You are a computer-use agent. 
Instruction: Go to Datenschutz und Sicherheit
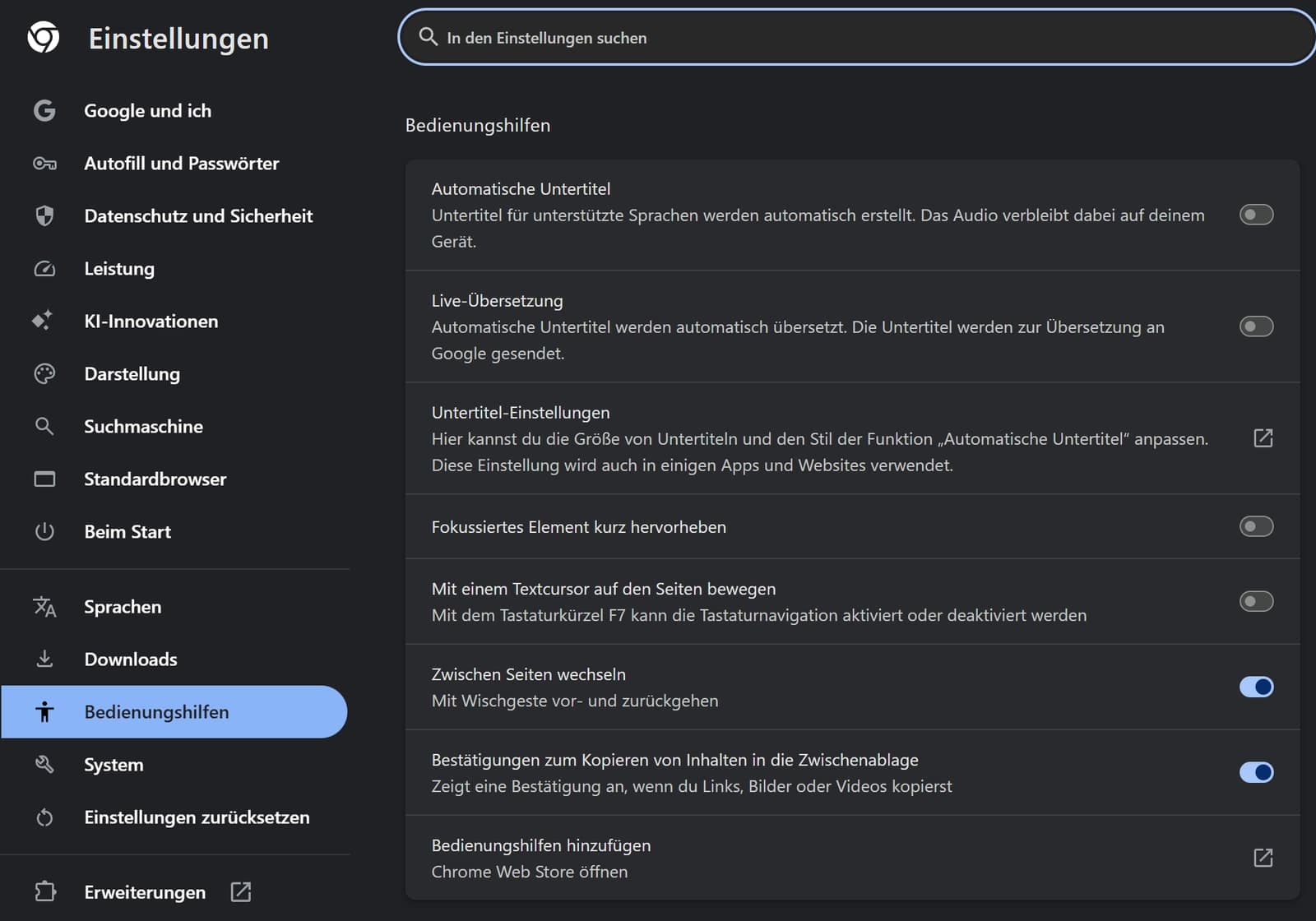(174, 215)
